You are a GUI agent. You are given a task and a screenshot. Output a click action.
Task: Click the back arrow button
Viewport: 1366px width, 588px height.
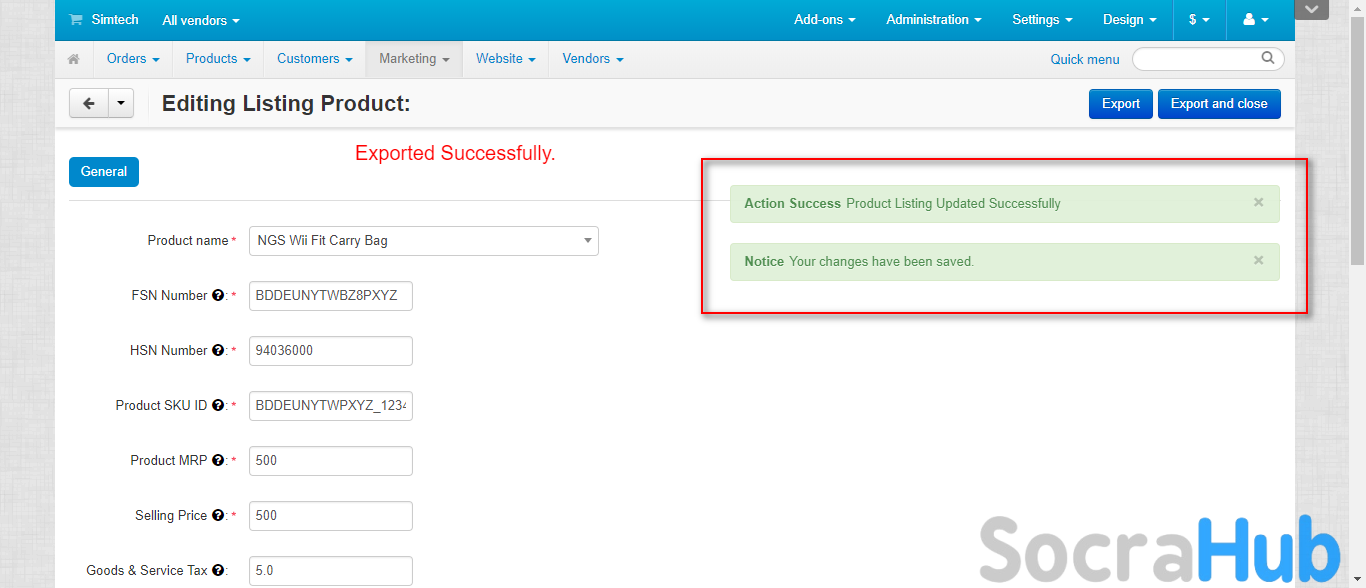[89, 103]
